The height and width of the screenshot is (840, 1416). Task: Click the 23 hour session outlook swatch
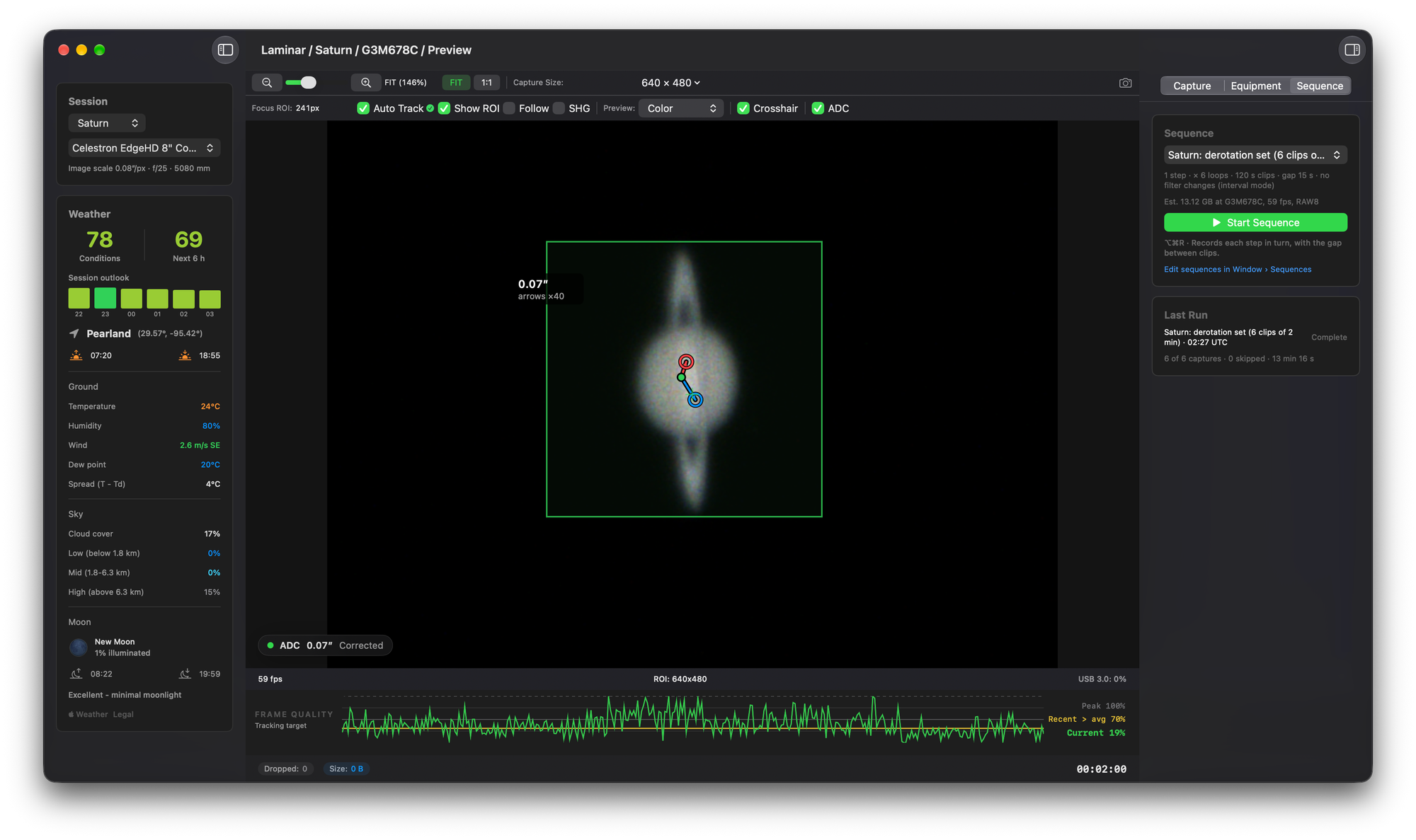pos(105,298)
